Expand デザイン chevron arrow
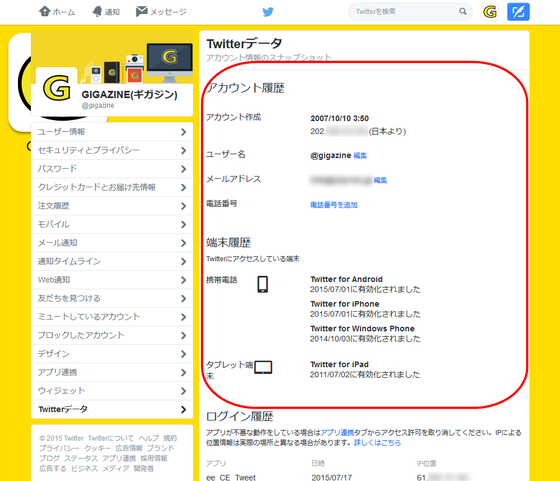 click(184, 354)
